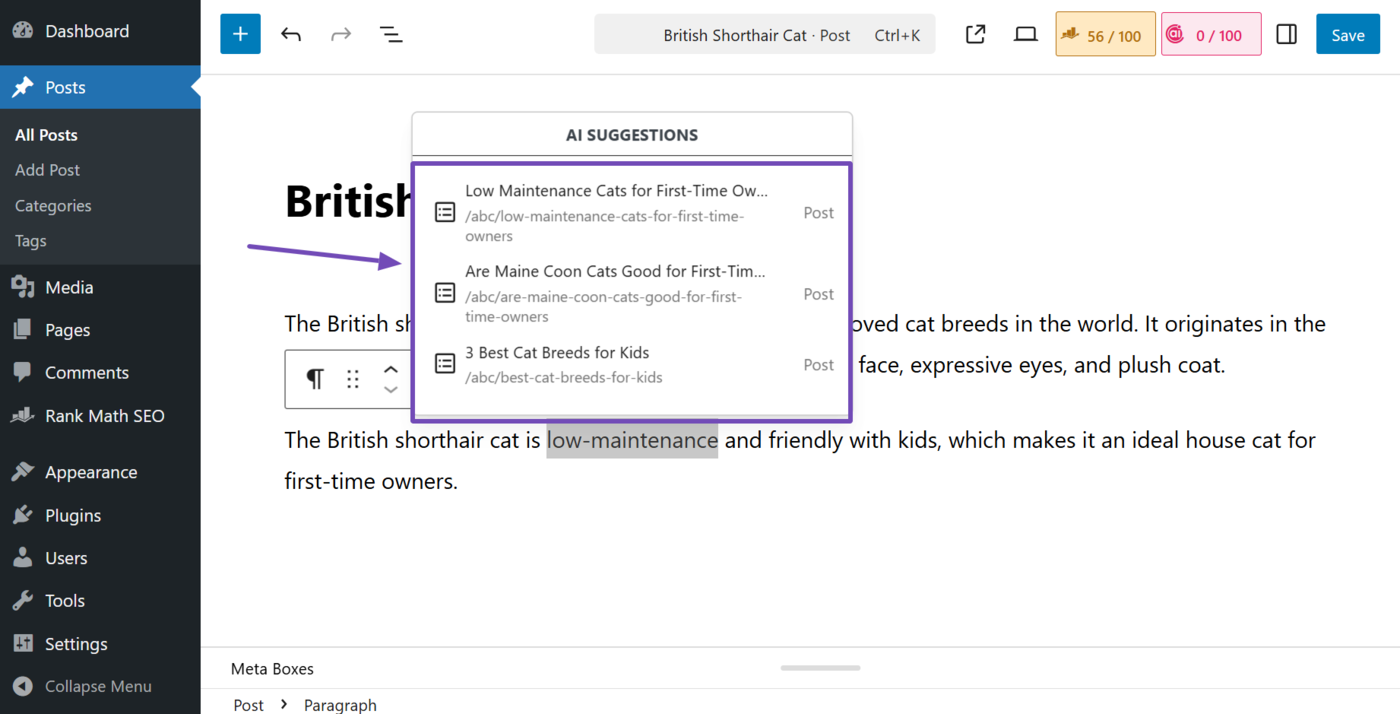Move paragraph block up with chevron
This screenshot has height=714, width=1400.
tap(391, 370)
